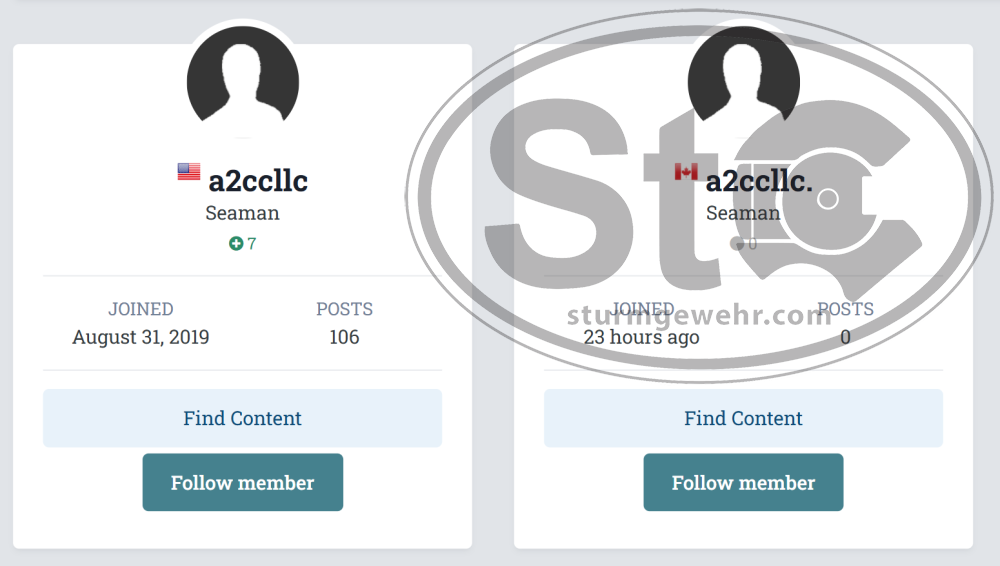Image resolution: width=1000 pixels, height=566 pixels.
Task: Find content from the member who joined 23 hours ago
Action: 743,418
